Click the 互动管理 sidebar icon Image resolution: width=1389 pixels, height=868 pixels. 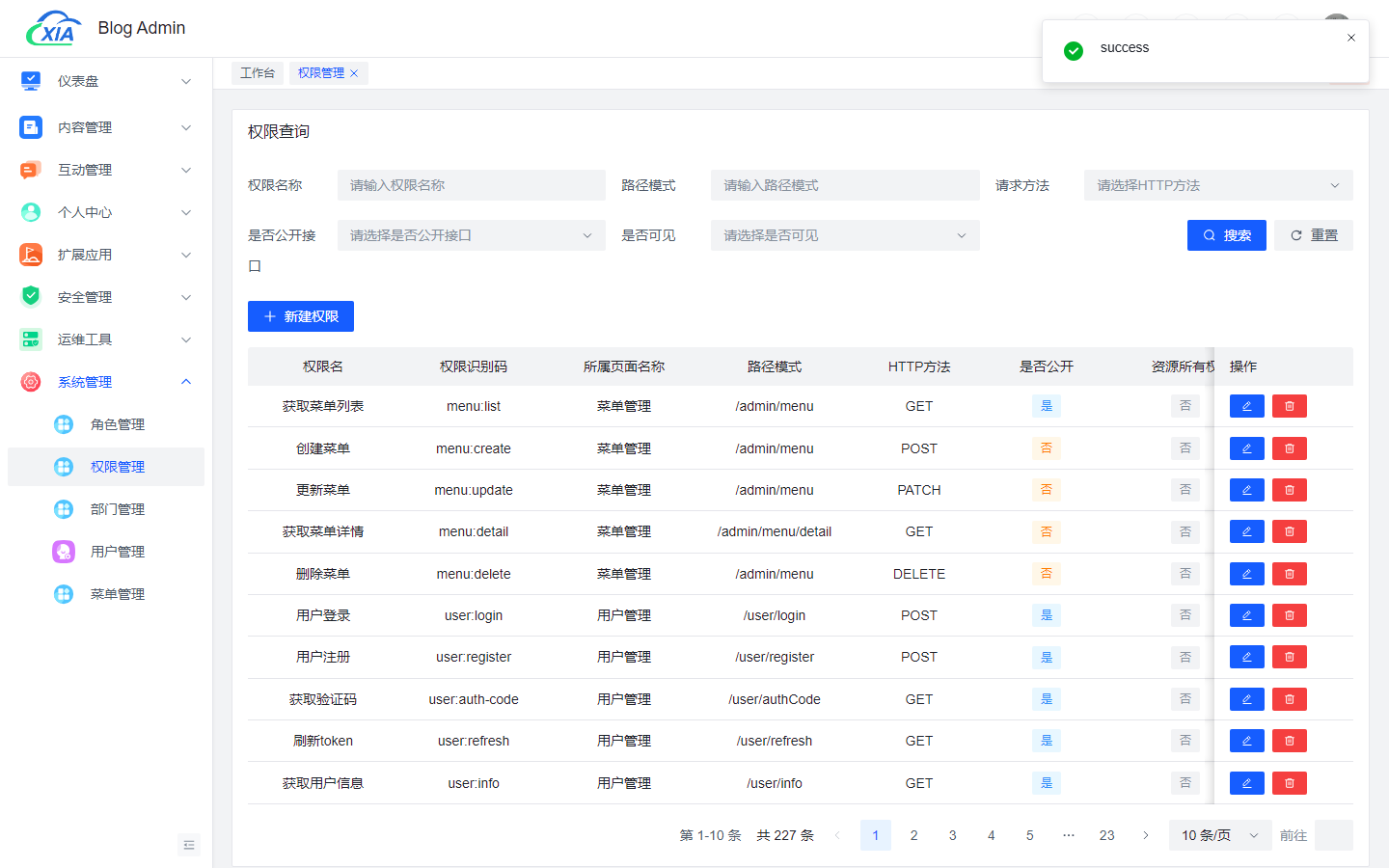[31, 170]
